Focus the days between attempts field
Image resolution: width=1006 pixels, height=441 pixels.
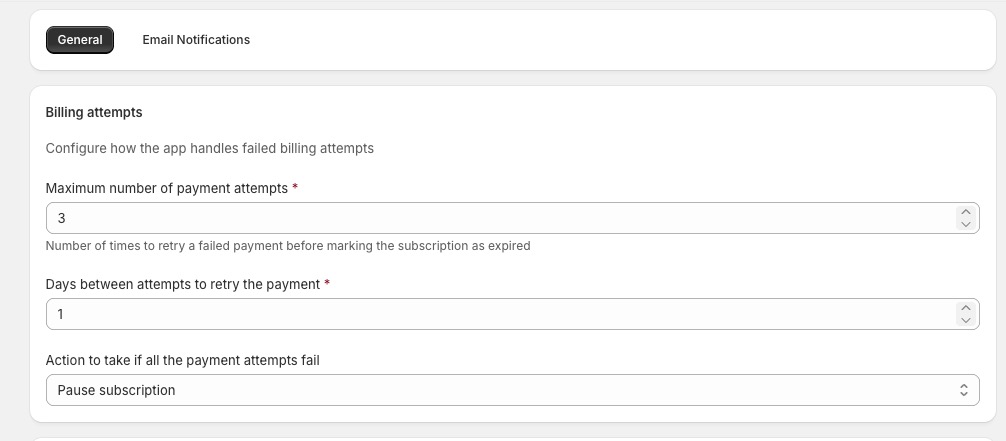[x=500, y=314]
